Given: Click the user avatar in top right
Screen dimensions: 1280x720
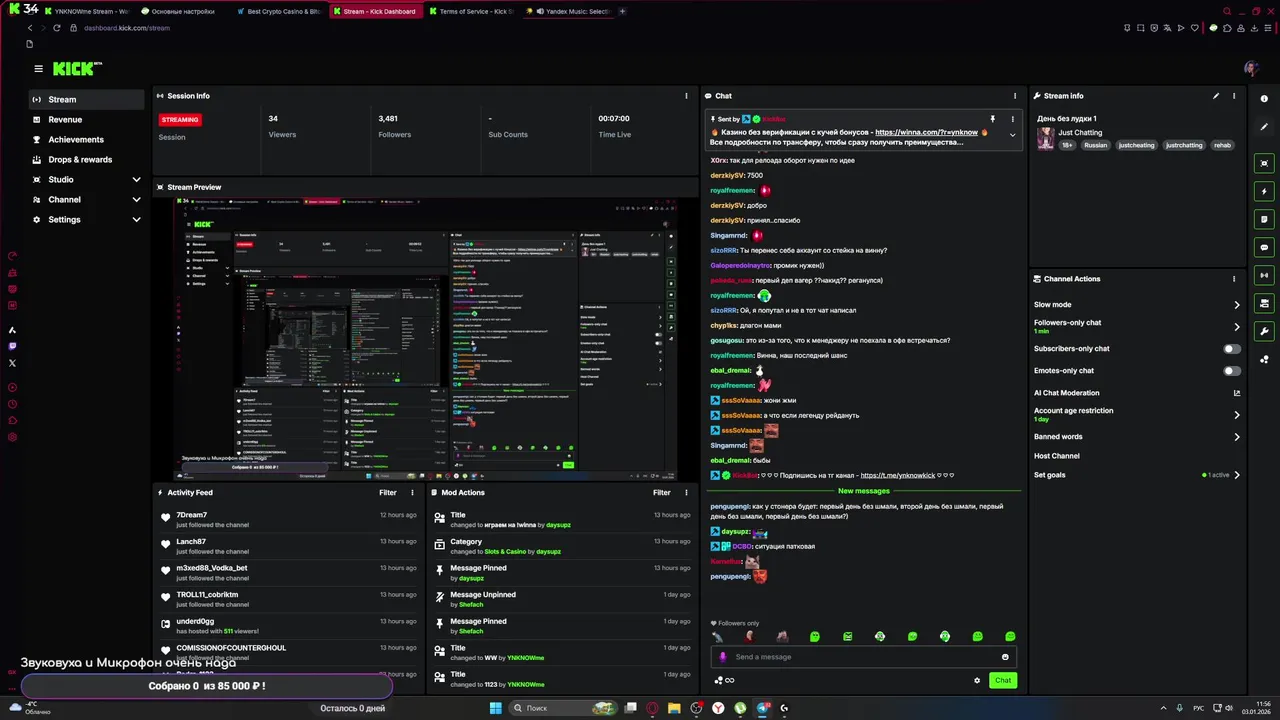Looking at the screenshot, I should (1251, 69).
